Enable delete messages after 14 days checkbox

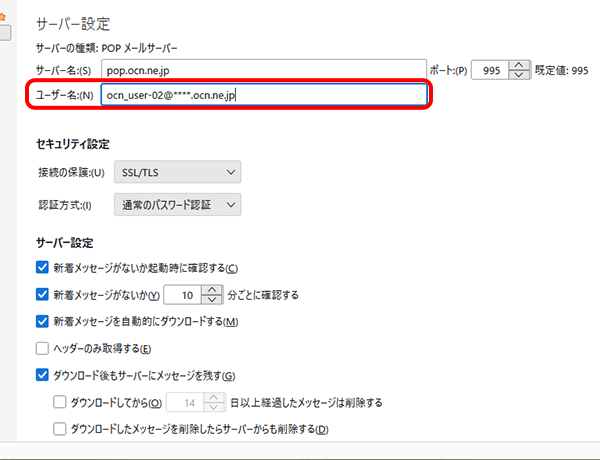coord(59,403)
